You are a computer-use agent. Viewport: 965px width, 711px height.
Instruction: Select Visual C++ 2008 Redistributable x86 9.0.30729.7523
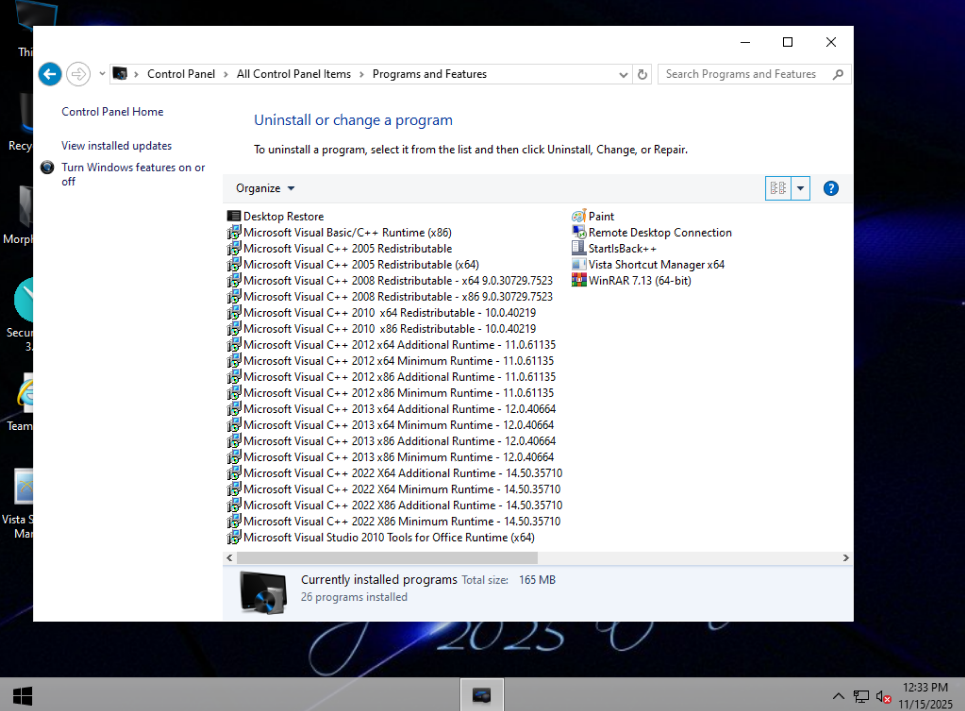coord(390,296)
